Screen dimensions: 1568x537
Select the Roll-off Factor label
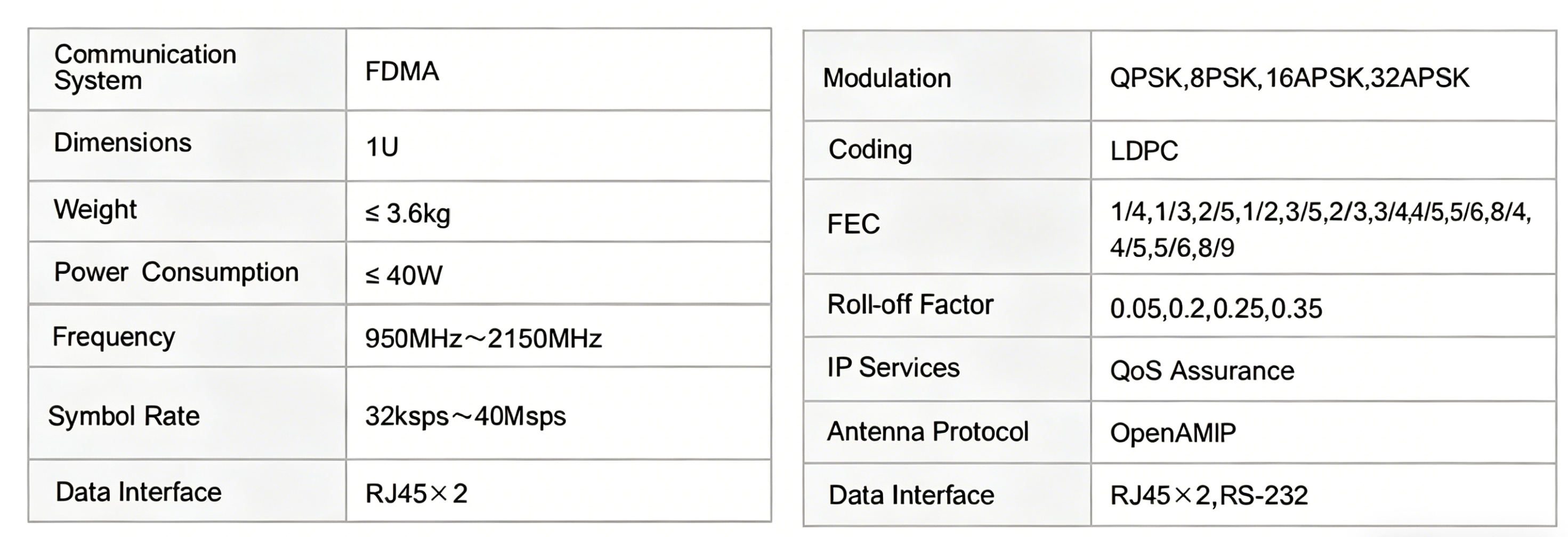[910, 305]
